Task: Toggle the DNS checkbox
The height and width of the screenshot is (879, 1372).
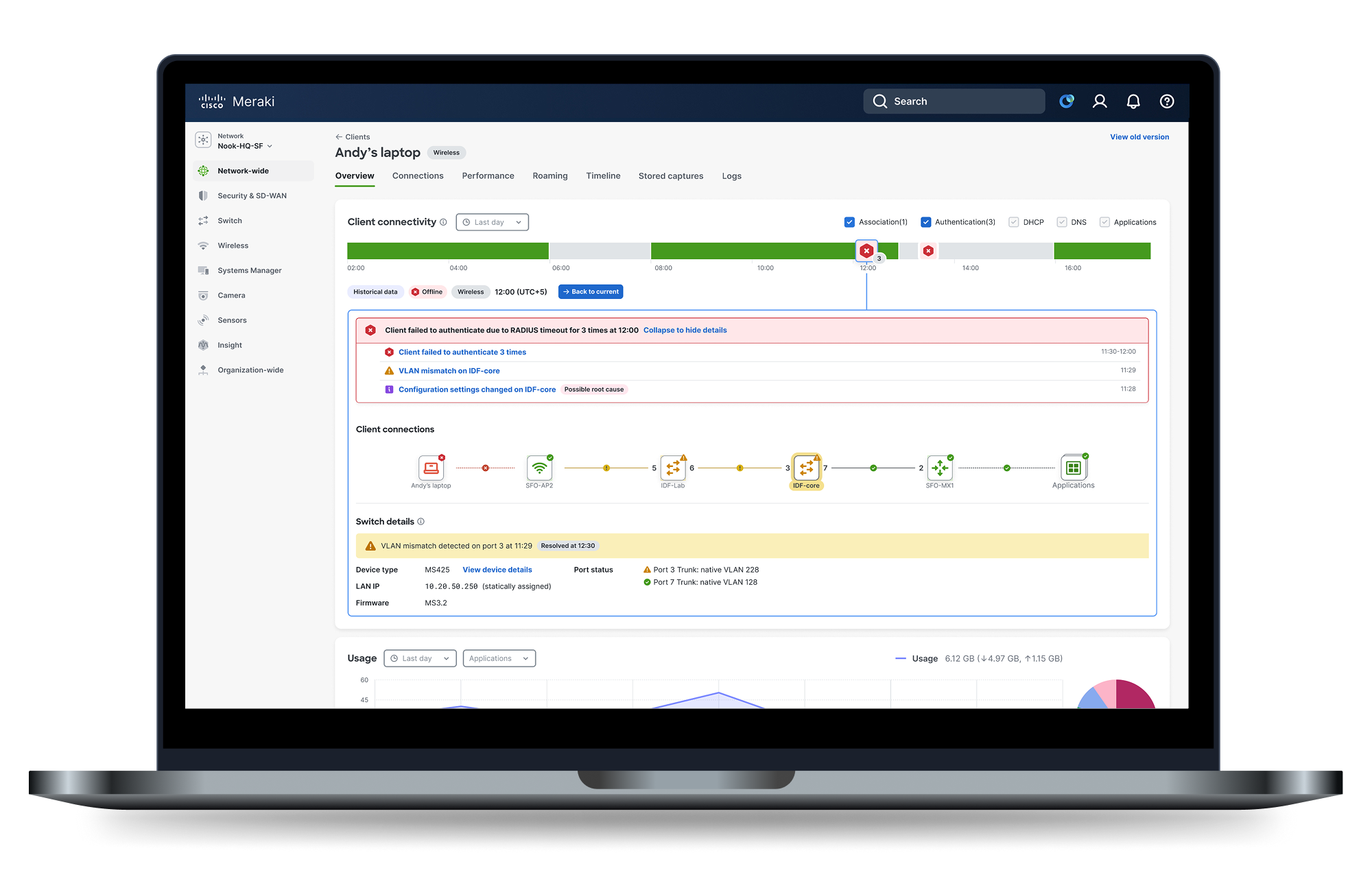Action: tap(1061, 222)
